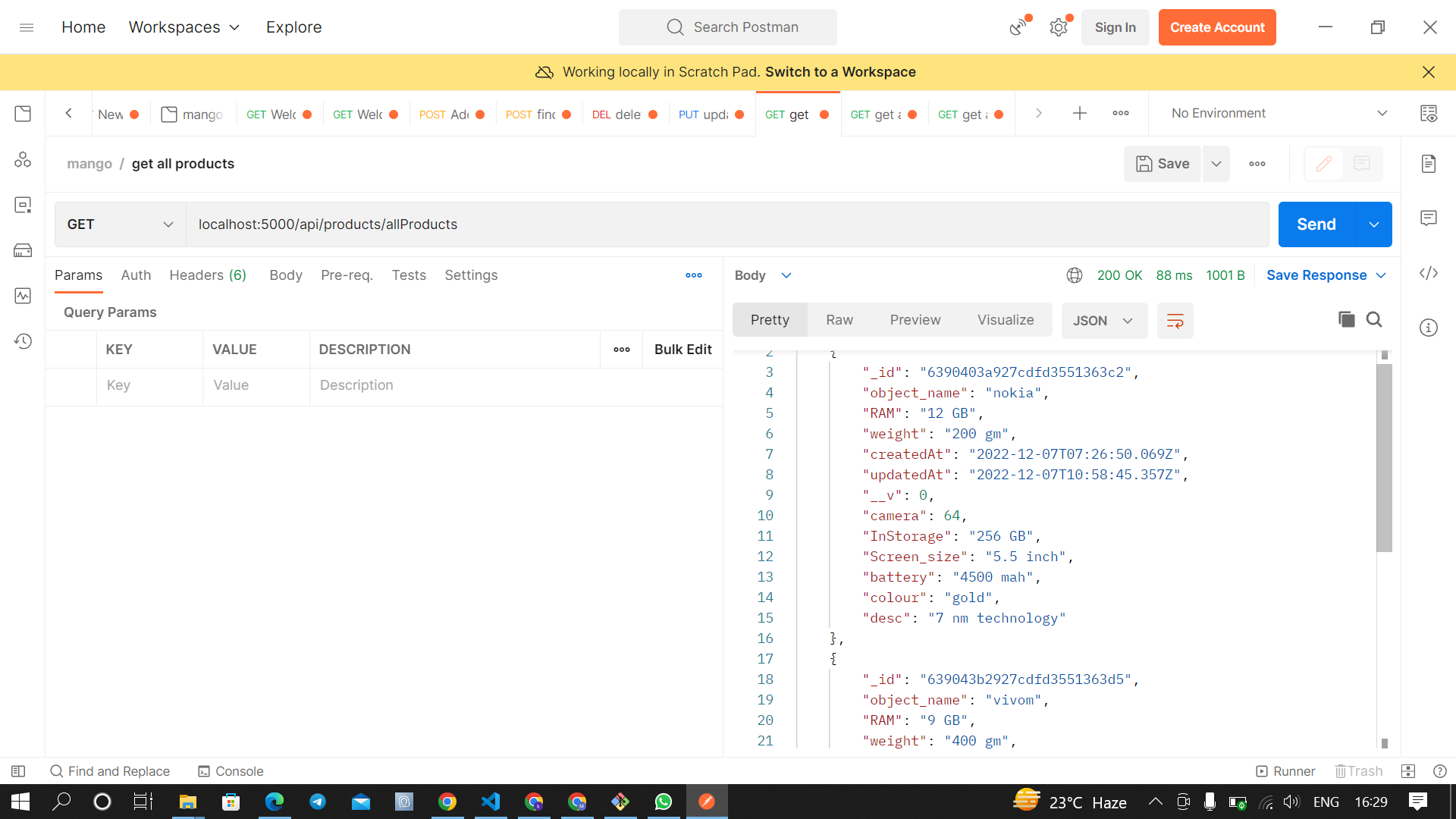The height and width of the screenshot is (819, 1456).
Task: Open the PUT upd request tab
Action: pos(711,115)
